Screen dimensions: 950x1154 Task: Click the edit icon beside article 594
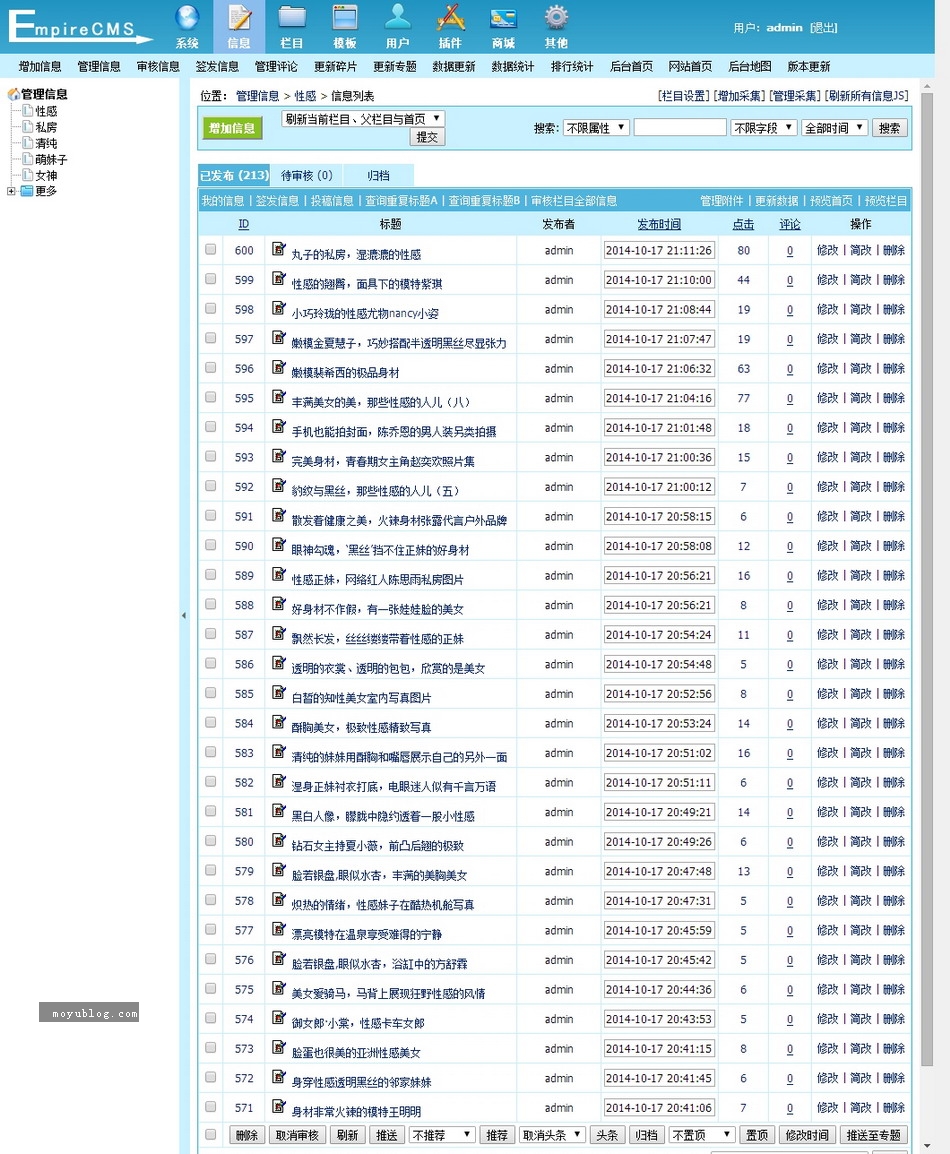coord(278,426)
